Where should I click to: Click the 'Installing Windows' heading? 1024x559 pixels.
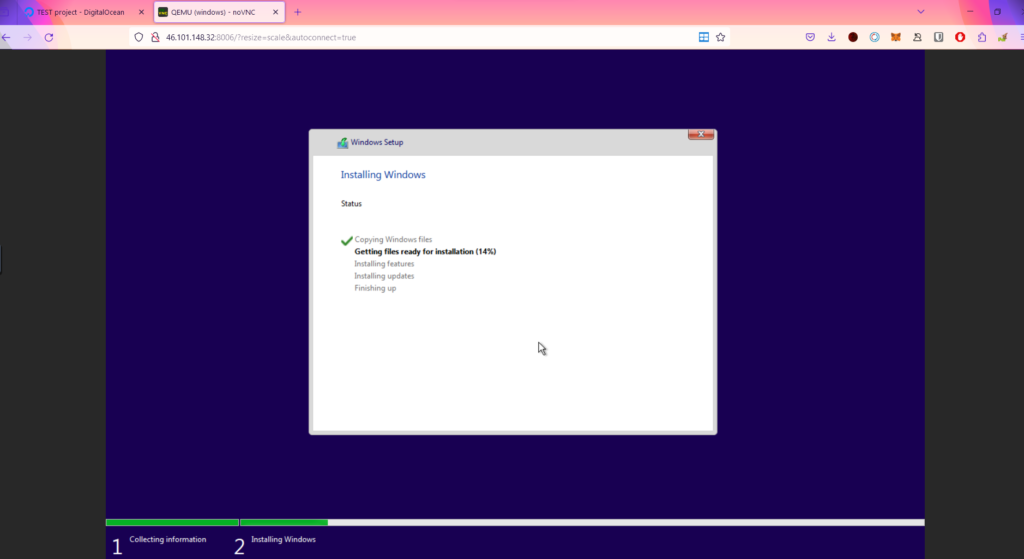click(x=383, y=174)
